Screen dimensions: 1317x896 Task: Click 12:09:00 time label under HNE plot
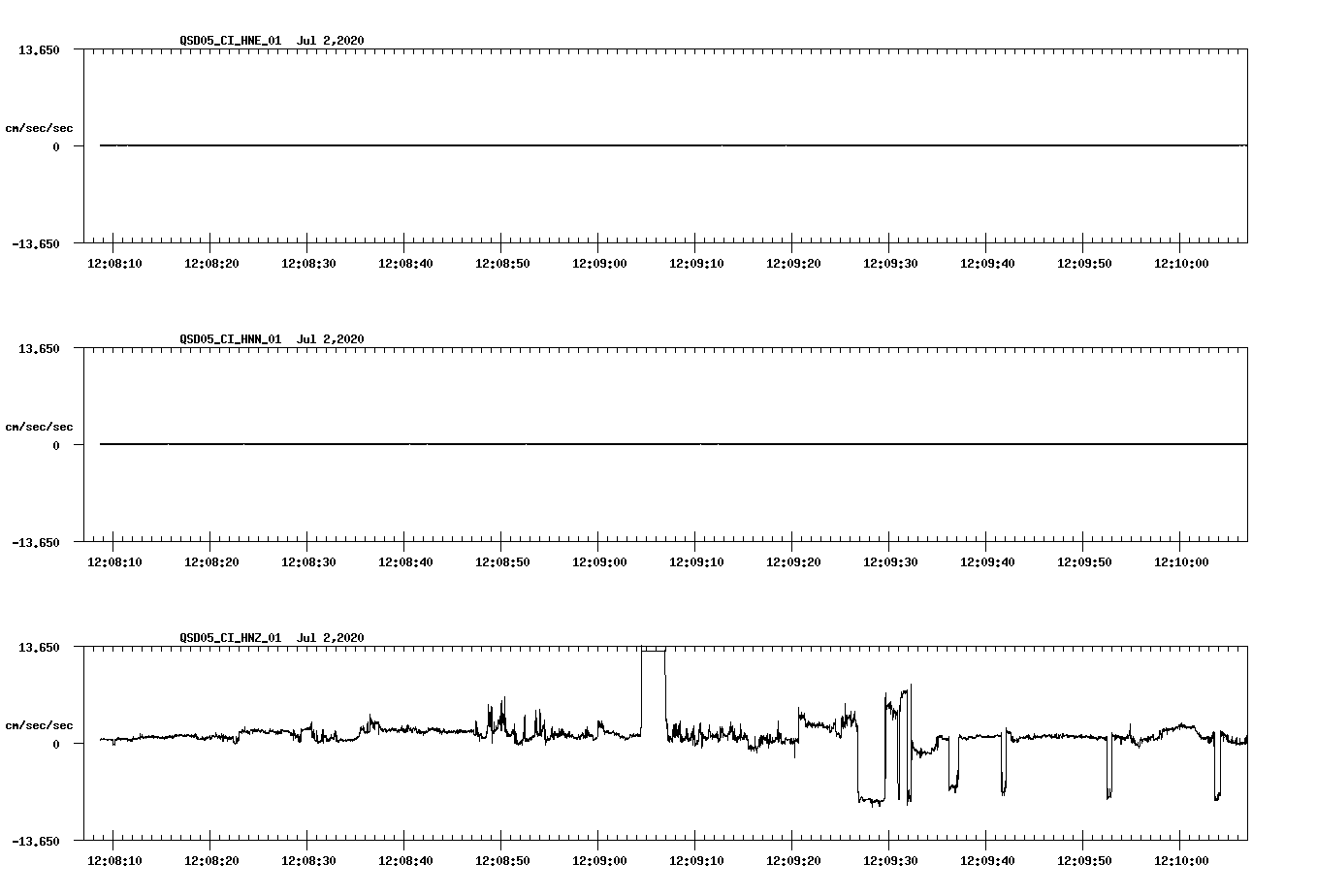[x=599, y=264]
